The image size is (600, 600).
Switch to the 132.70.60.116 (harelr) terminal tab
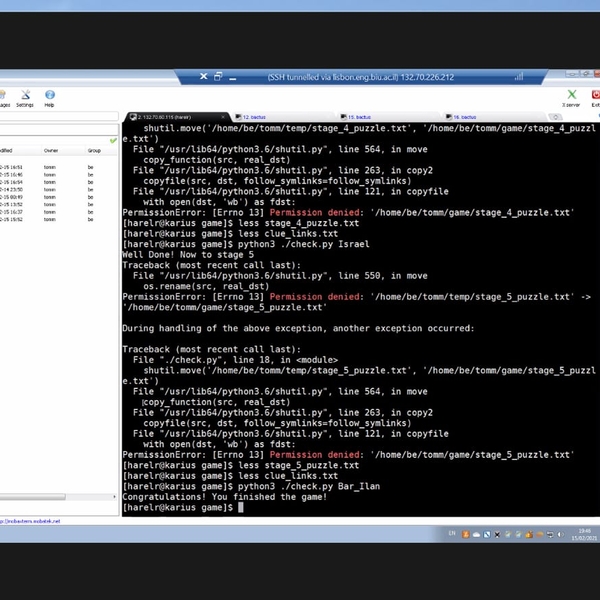tap(165, 117)
